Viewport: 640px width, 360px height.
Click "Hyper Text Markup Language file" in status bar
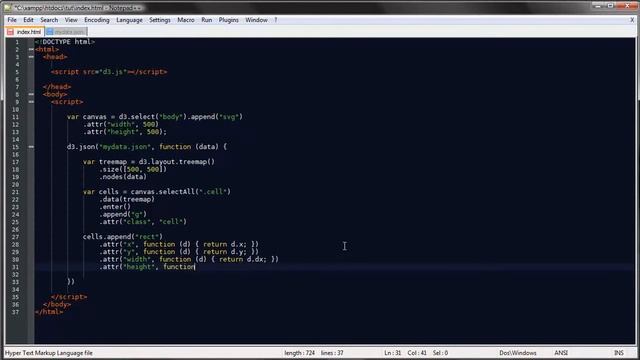[49, 353]
